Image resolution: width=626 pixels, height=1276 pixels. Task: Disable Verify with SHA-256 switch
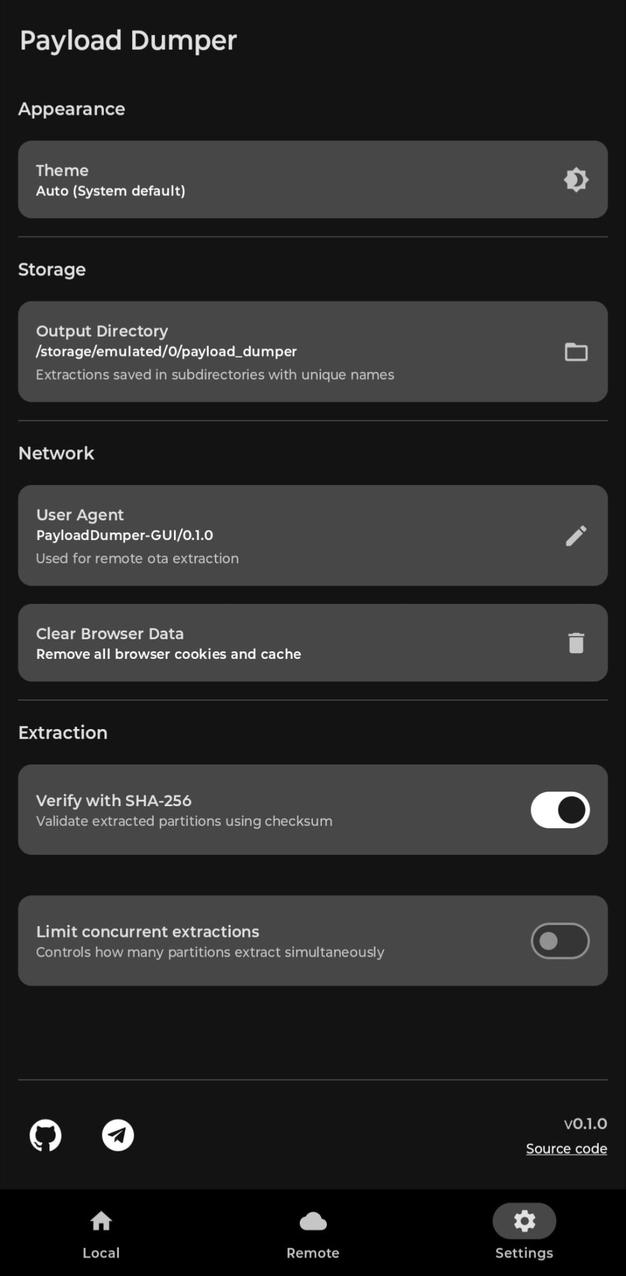(x=560, y=810)
